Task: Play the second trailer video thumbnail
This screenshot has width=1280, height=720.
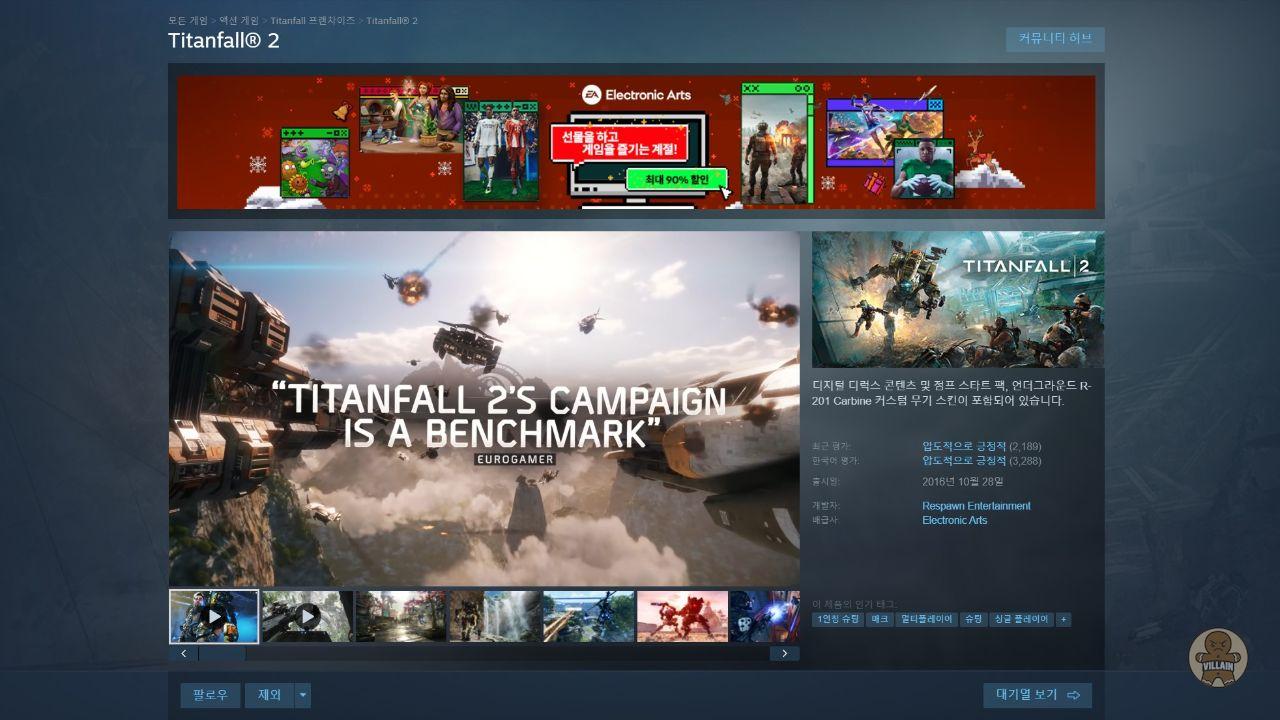Action: [x=307, y=616]
